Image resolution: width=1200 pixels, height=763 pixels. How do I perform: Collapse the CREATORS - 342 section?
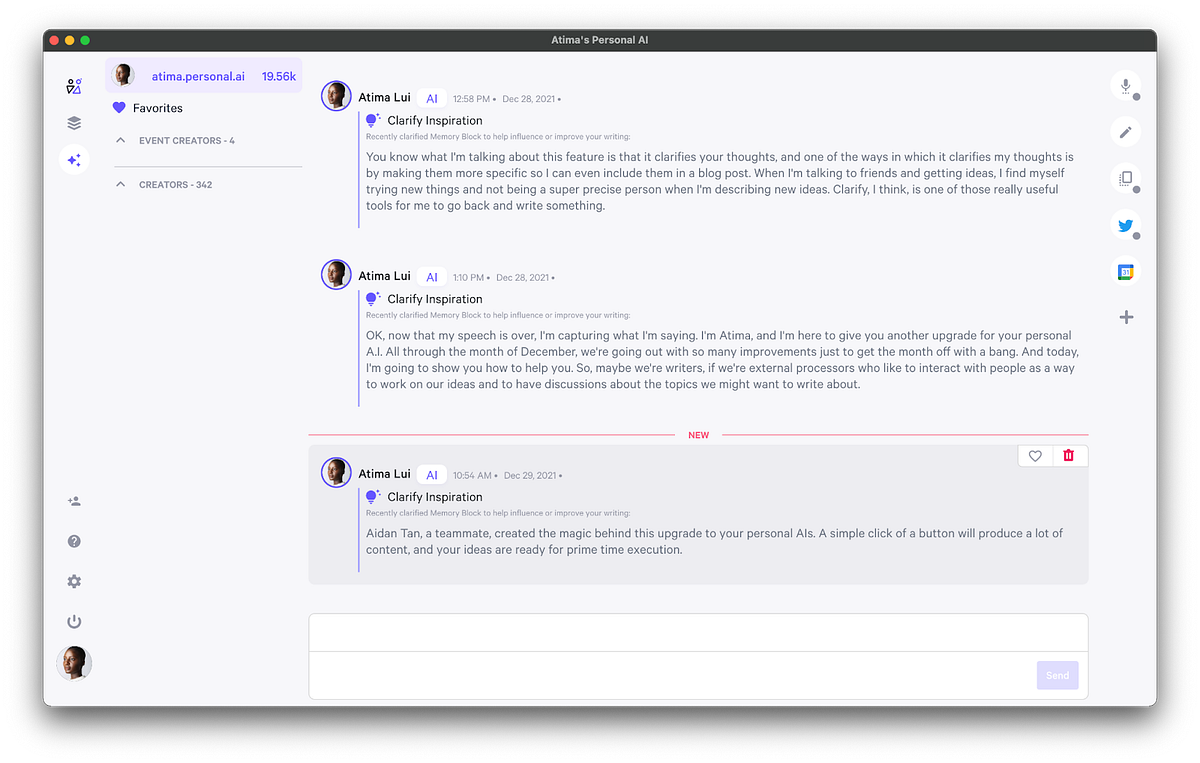[x=121, y=184]
